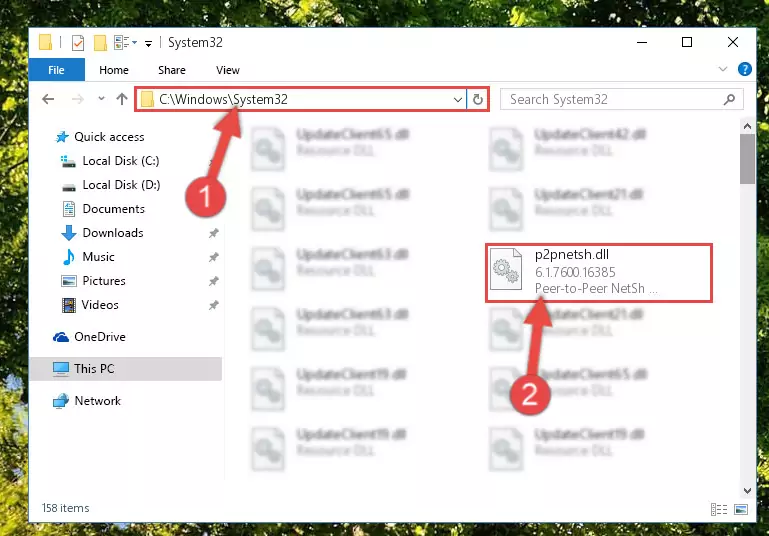Open Documents in the sidebar
The height and width of the screenshot is (536, 769).
[113, 209]
